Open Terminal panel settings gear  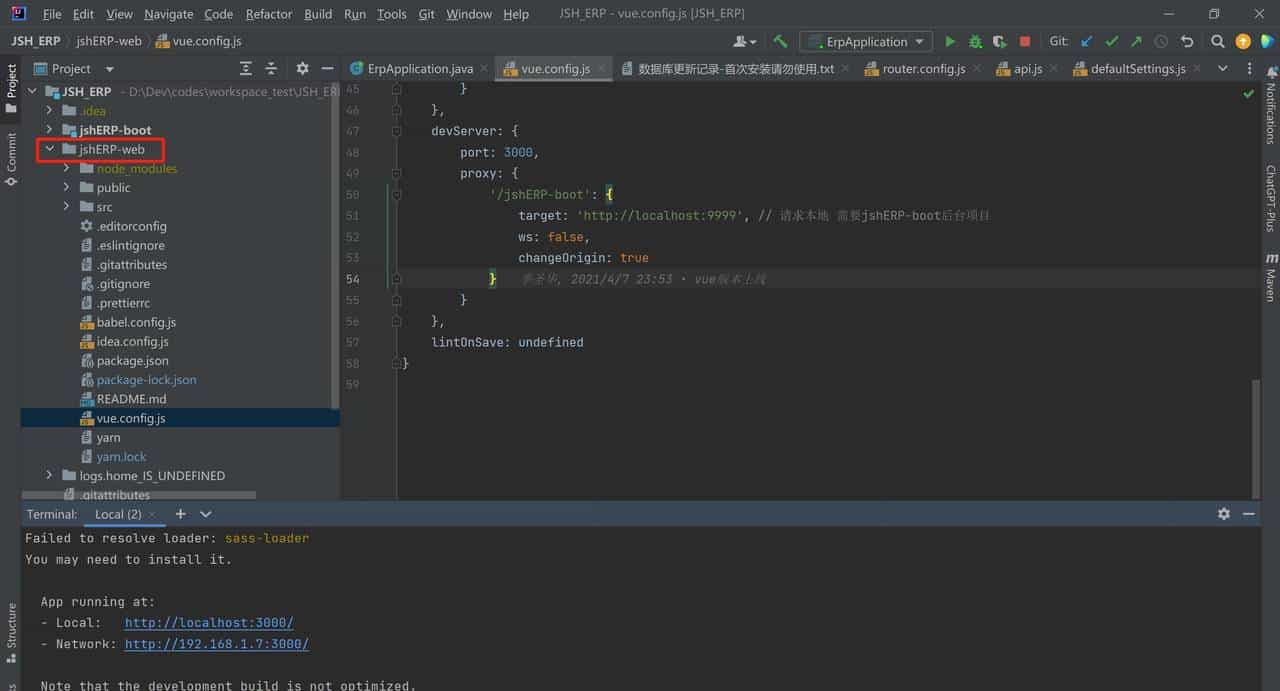coord(1224,514)
